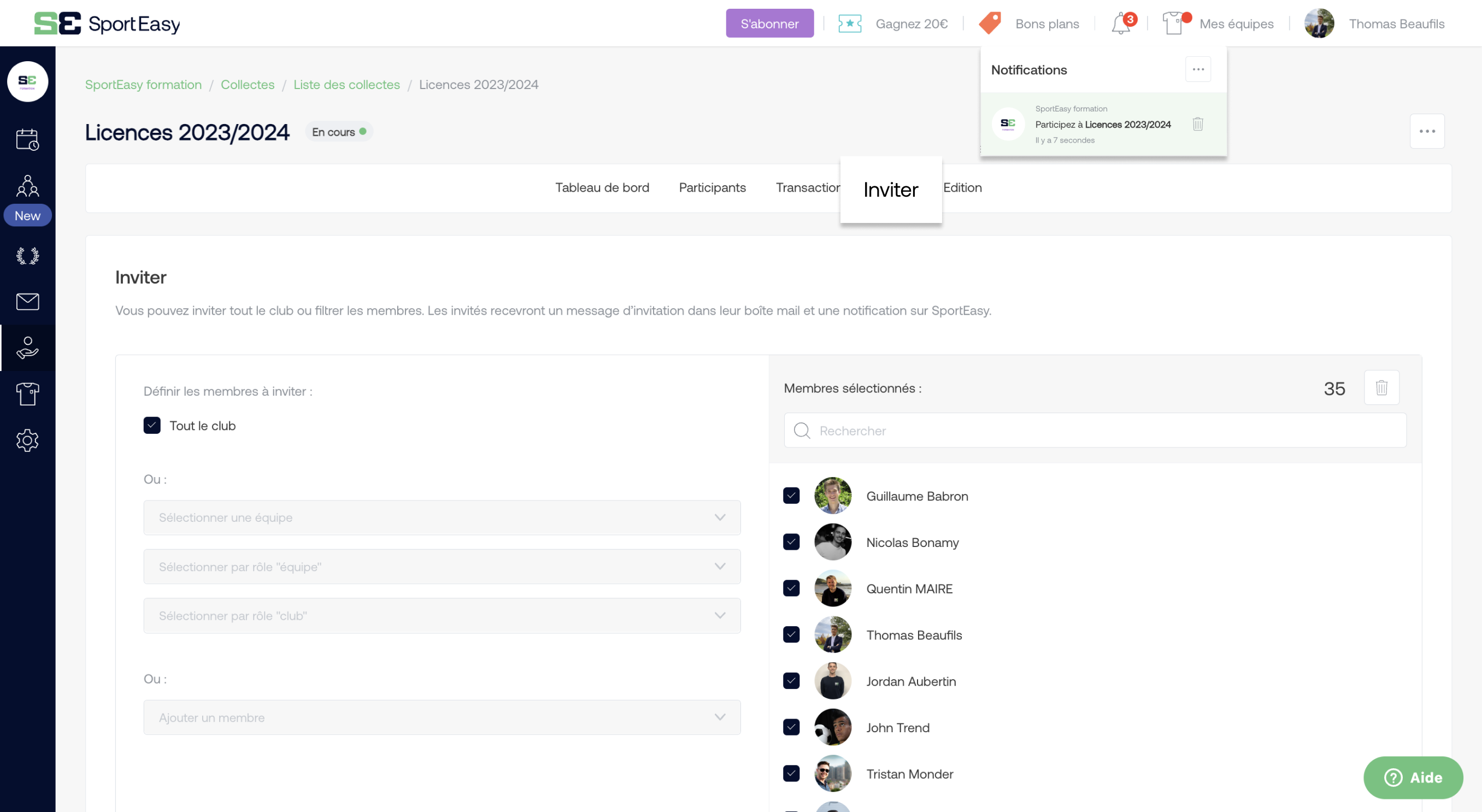Go to Liste des collectes breadcrumb
The image size is (1482, 812).
(x=346, y=85)
